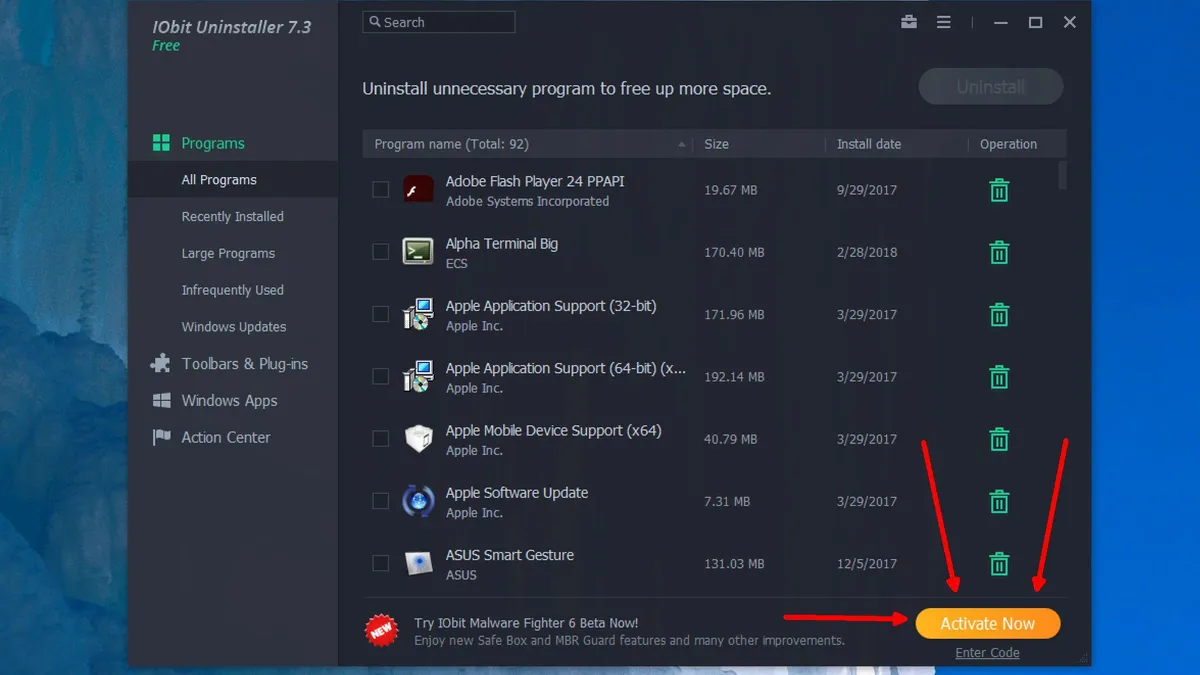Viewport: 1200px width, 675px height.
Task: Click the Adobe Flash Player program icon
Action: pos(417,189)
